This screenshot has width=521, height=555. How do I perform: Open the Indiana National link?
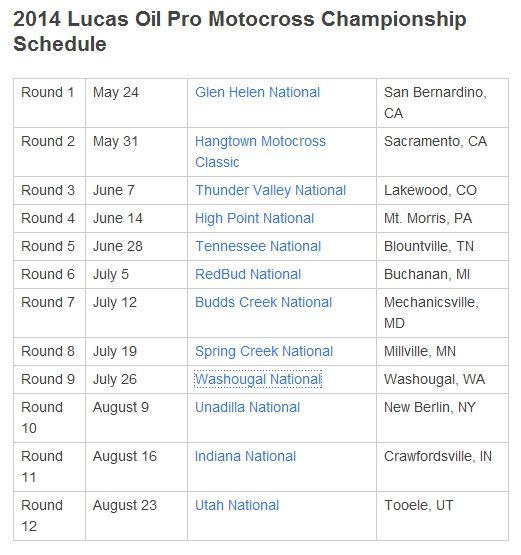pos(245,457)
